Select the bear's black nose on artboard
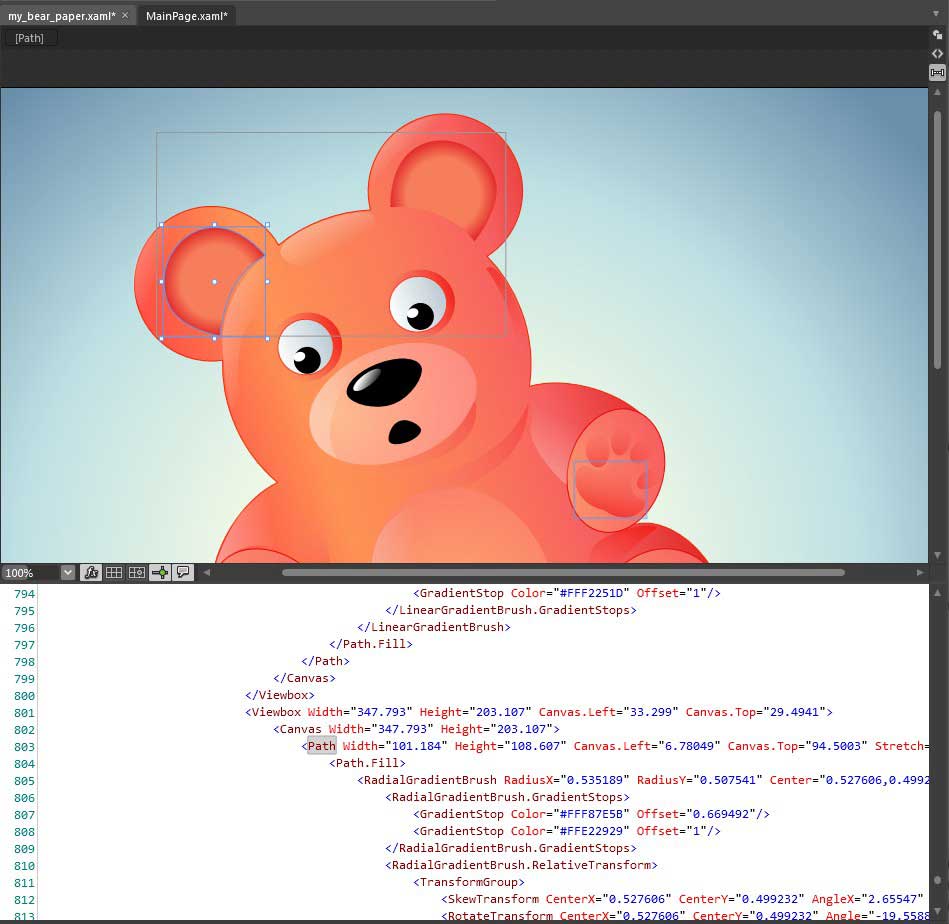Viewport: 949px width, 924px height. 384,381
